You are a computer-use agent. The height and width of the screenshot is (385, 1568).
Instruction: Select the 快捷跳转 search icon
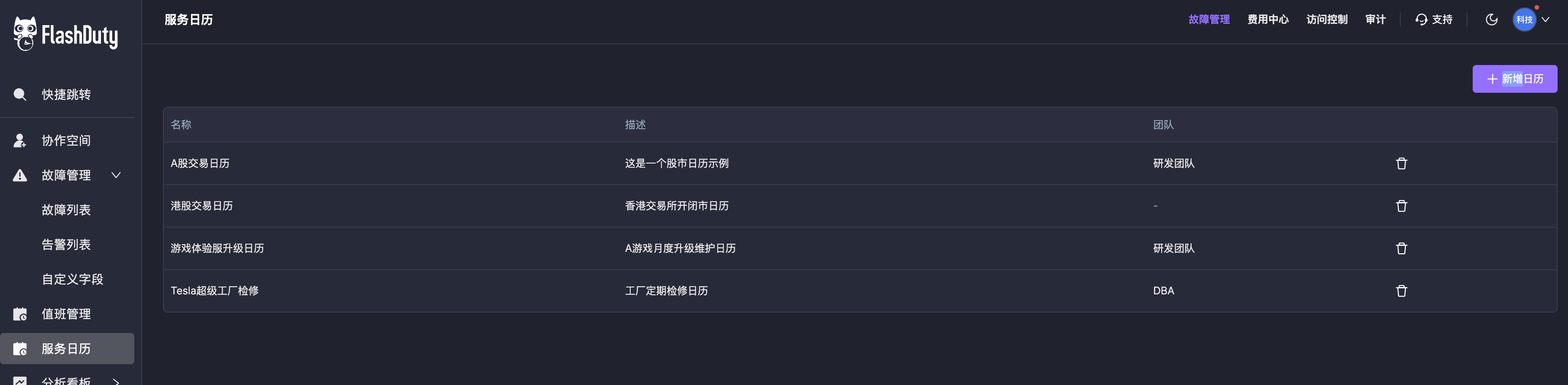click(19, 95)
